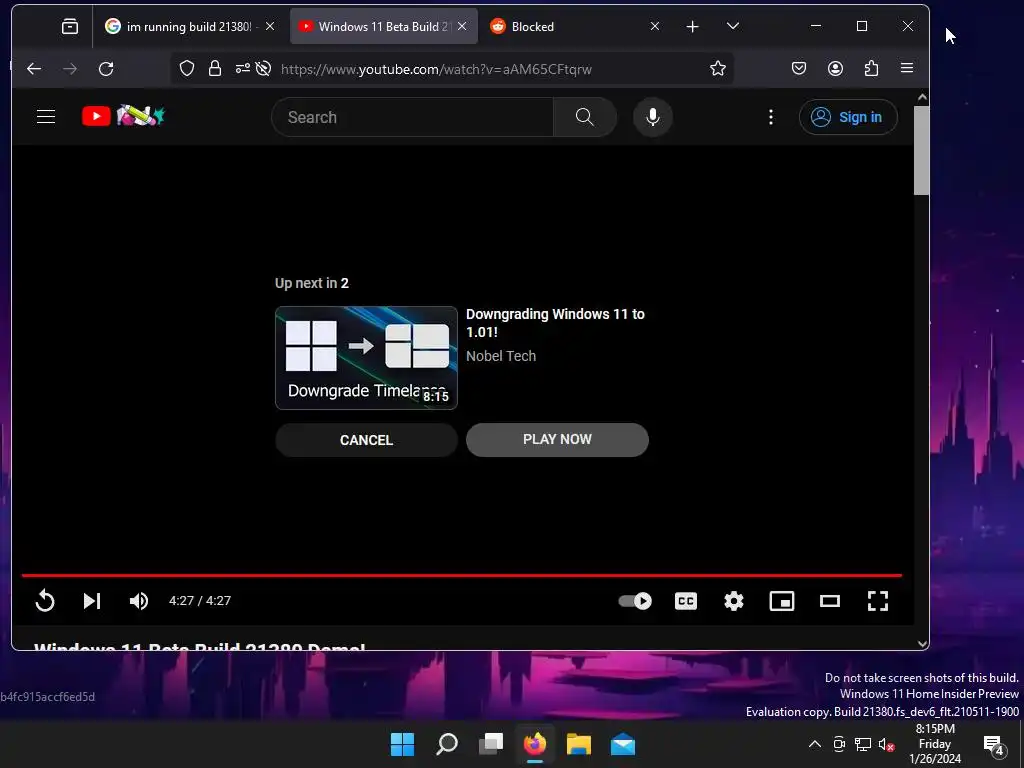
Task: Open tracking protection shield panel
Action: click(x=187, y=69)
